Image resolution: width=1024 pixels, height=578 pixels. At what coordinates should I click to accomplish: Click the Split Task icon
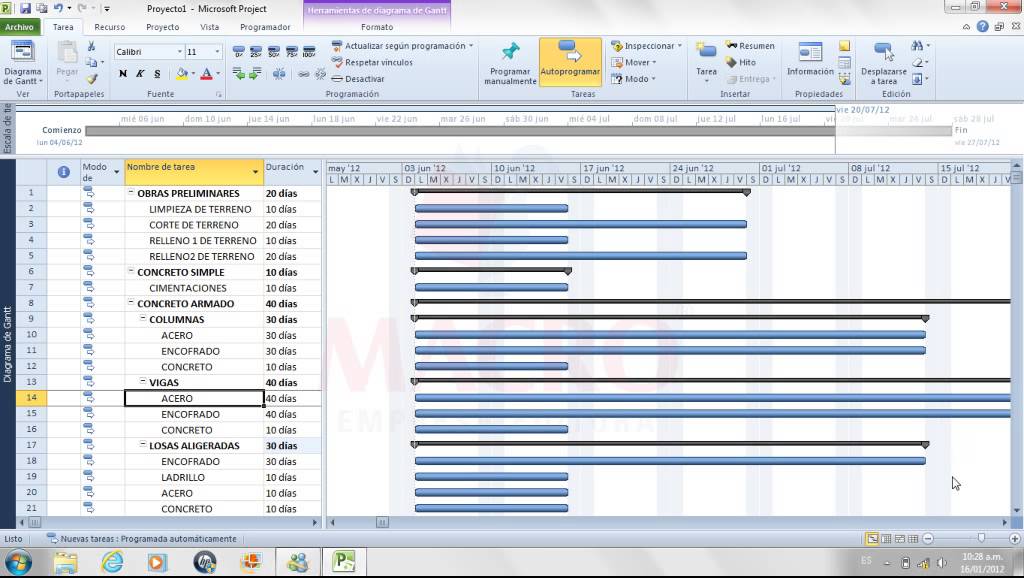[x=279, y=74]
